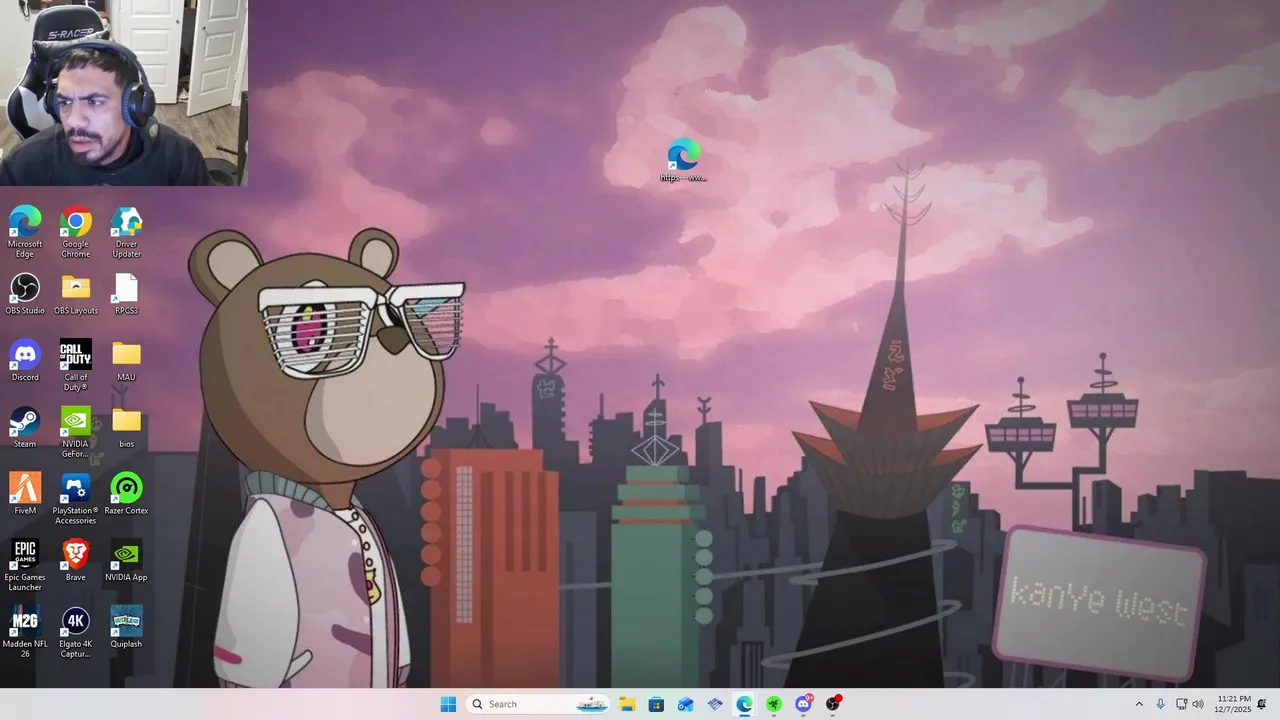Open Outlook from the taskbar
1280x720 pixels.
pos(686,704)
